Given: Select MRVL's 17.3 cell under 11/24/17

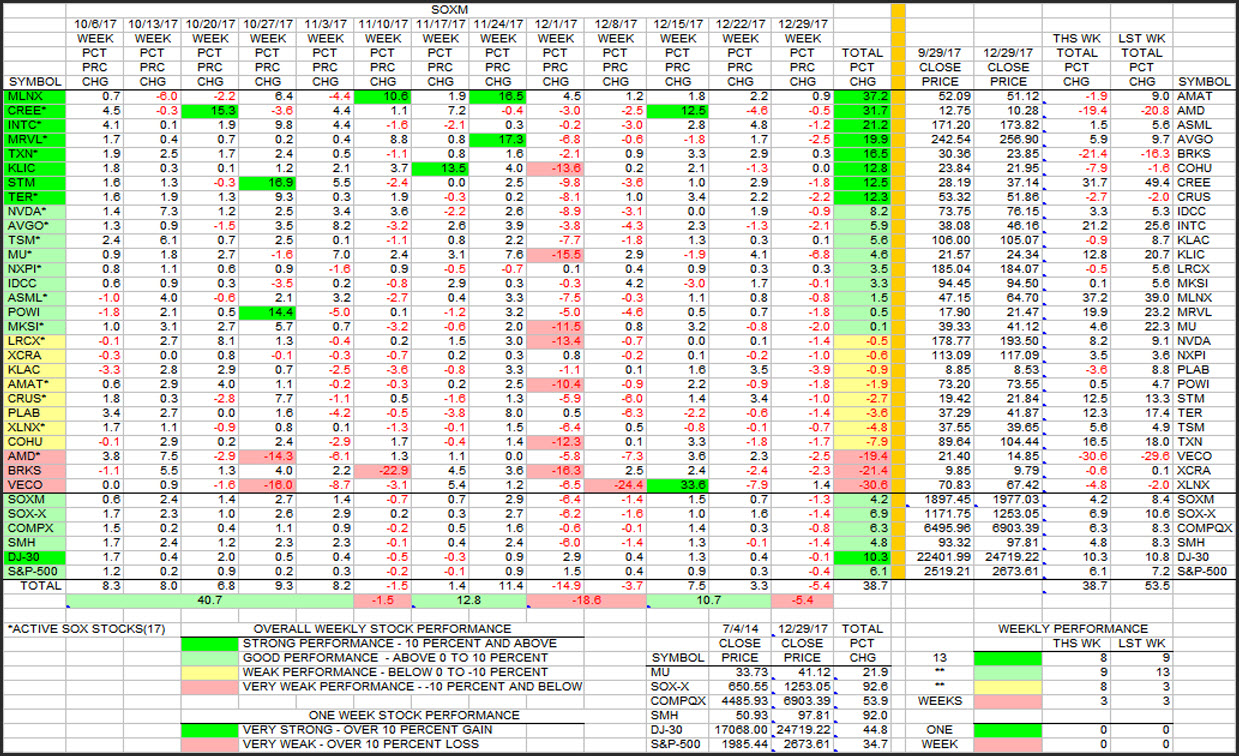Looking at the screenshot, I should pyautogui.click(x=497, y=140).
